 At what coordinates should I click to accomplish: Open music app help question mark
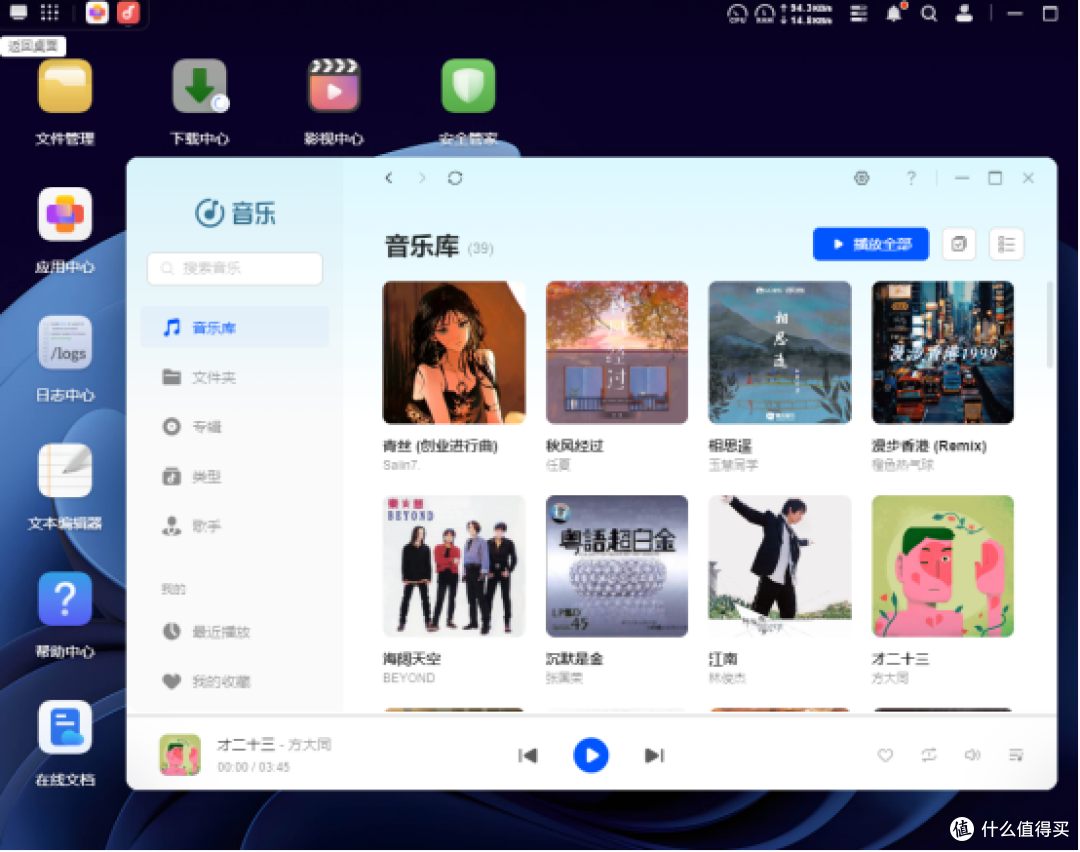(911, 178)
